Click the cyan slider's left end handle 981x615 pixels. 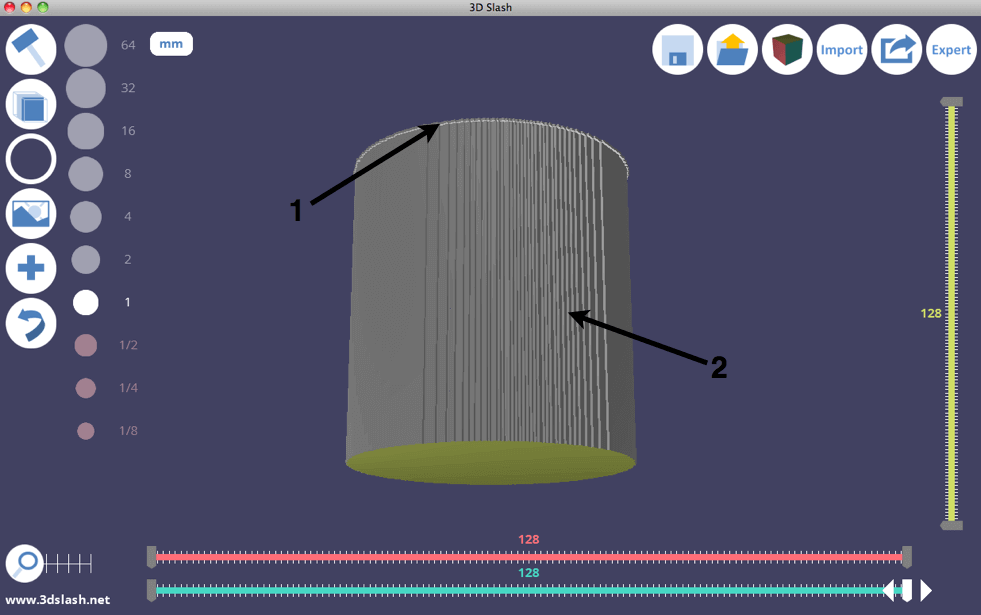[151, 590]
